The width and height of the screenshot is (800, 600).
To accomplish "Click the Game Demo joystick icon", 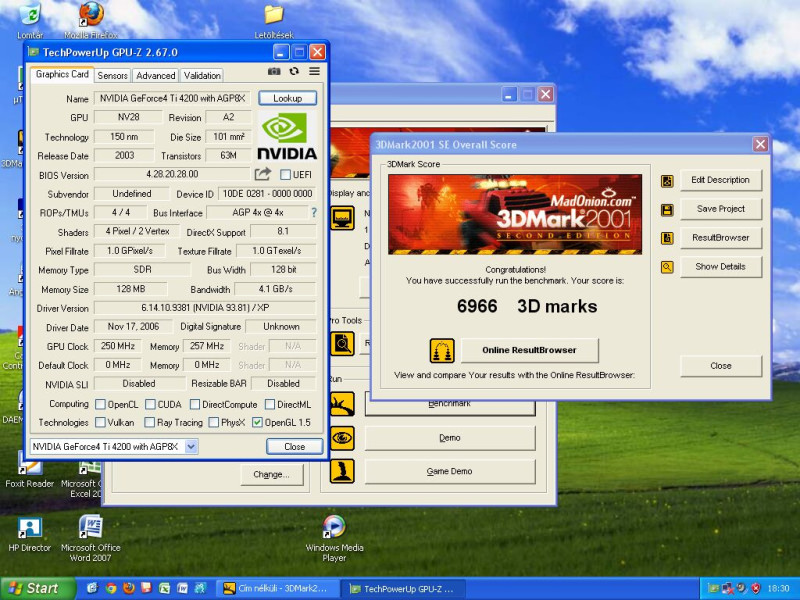I will 342,471.
